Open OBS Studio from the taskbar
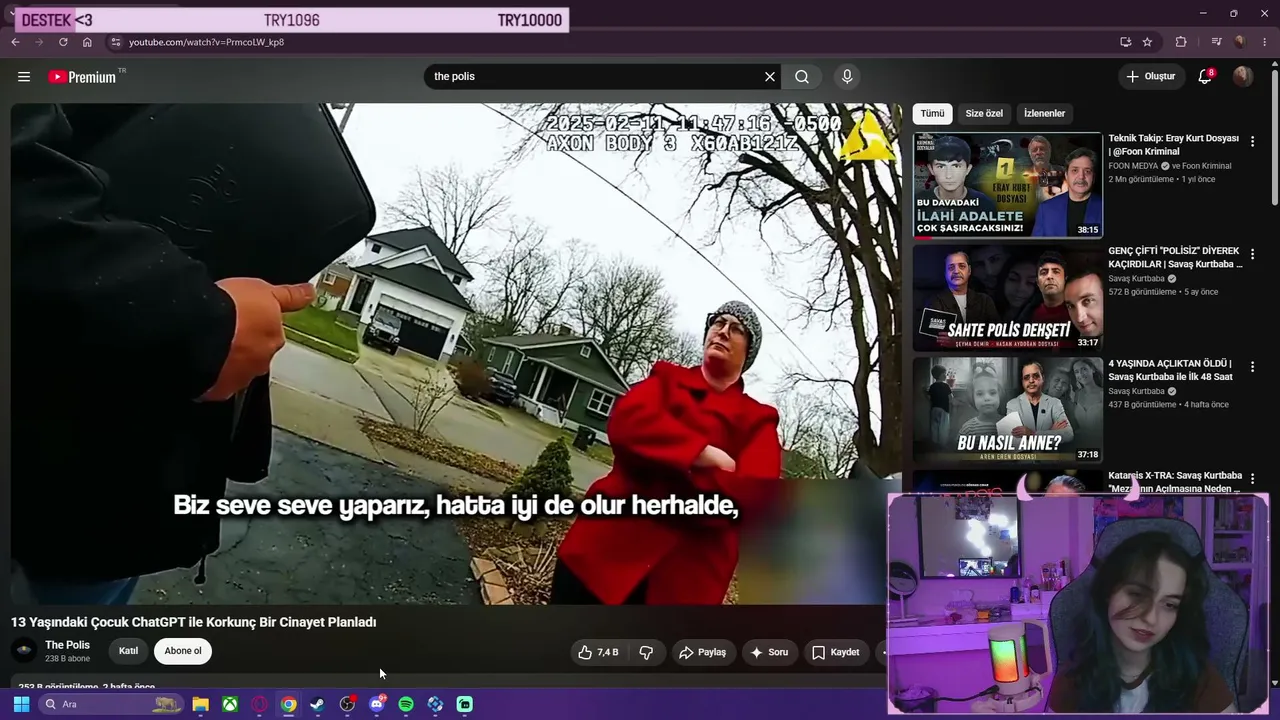The height and width of the screenshot is (720, 1280). (x=347, y=704)
